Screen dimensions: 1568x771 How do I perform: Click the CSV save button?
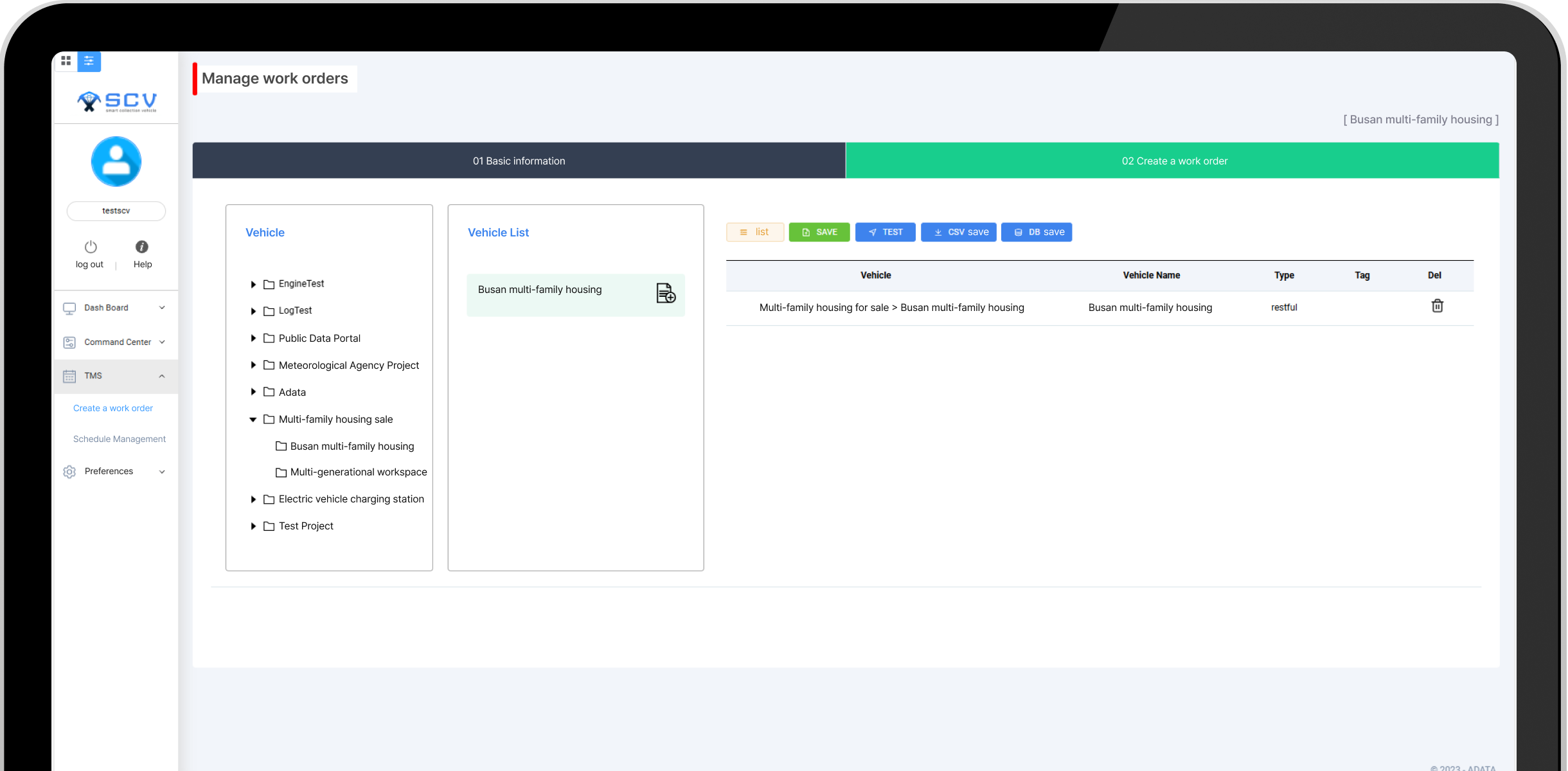coord(958,232)
